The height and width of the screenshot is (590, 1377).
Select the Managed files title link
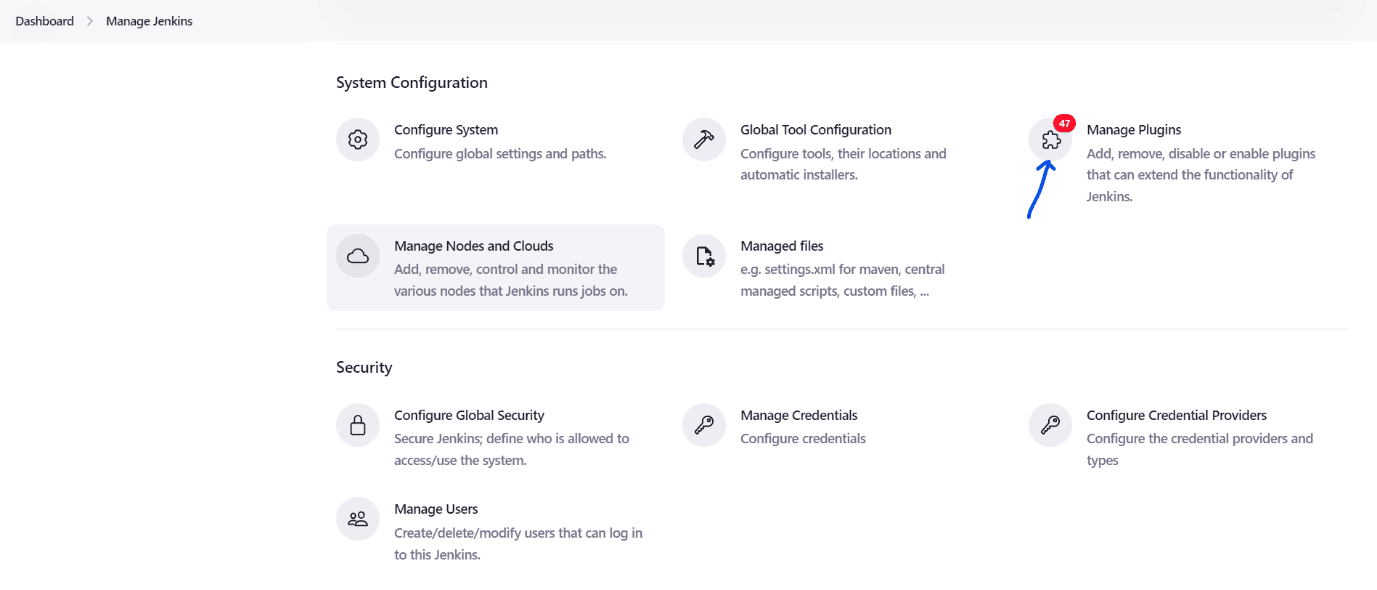click(x=782, y=246)
